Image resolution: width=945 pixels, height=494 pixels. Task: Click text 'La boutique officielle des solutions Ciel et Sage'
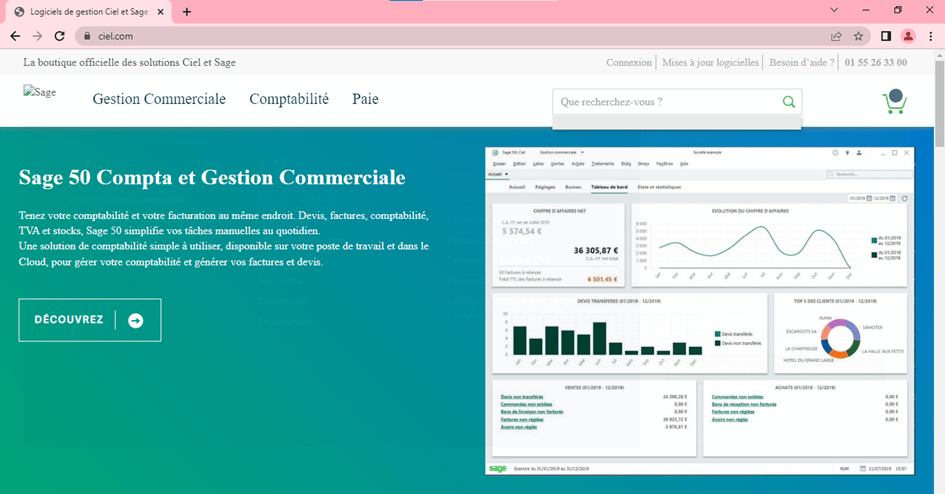tap(130, 62)
